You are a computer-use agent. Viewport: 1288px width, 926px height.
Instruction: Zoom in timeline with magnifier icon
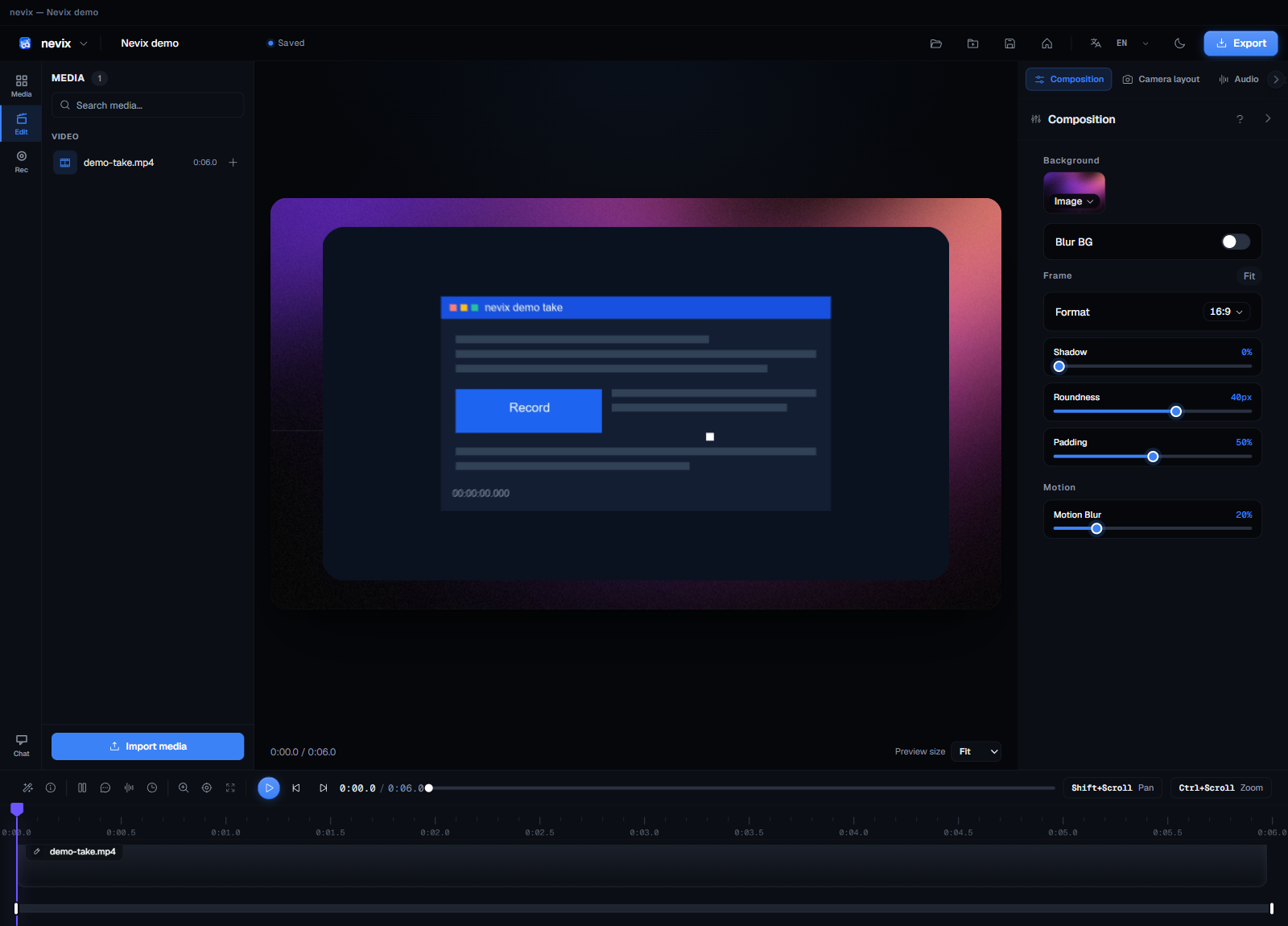tap(184, 788)
